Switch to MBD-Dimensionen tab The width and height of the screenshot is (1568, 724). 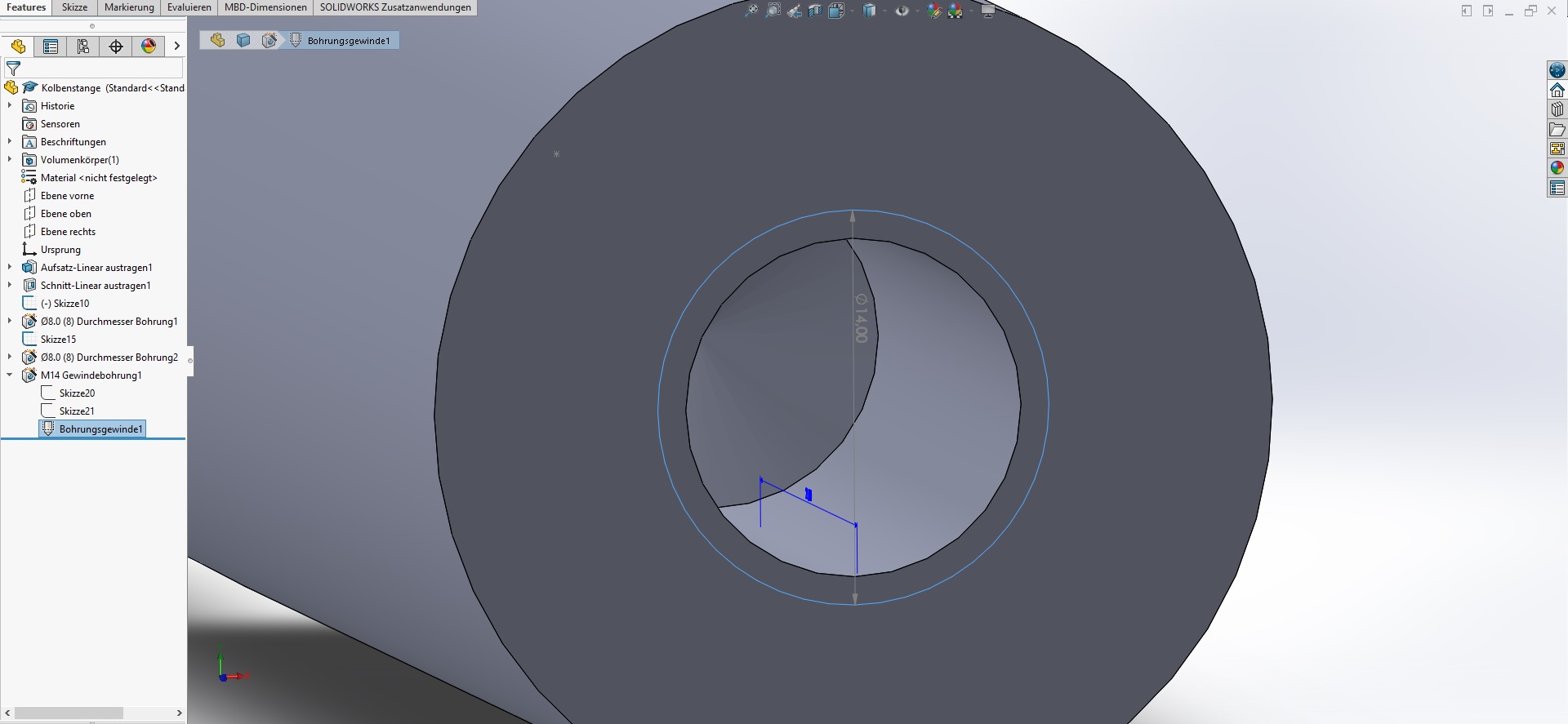pos(265,7)
